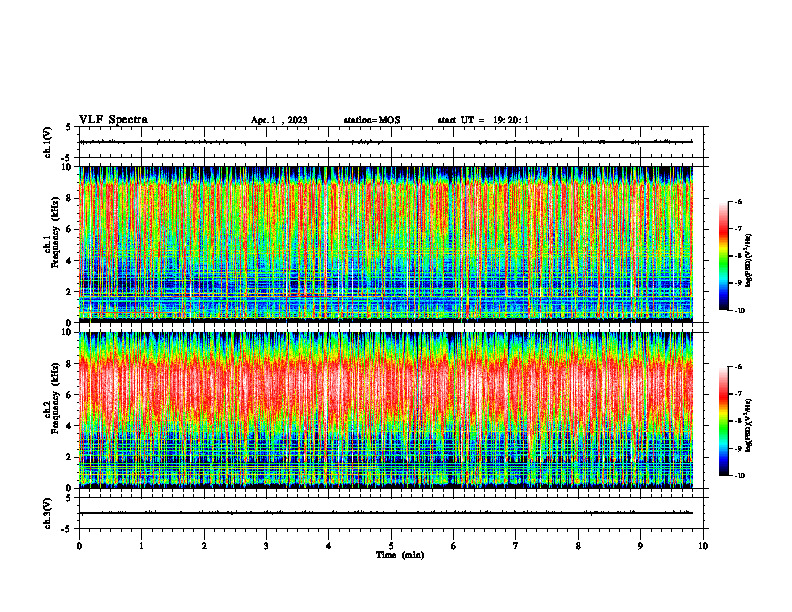Click the ch.2 color bar log(PSD) label
This screenshot has height=612, width=792.
point(749,425)
